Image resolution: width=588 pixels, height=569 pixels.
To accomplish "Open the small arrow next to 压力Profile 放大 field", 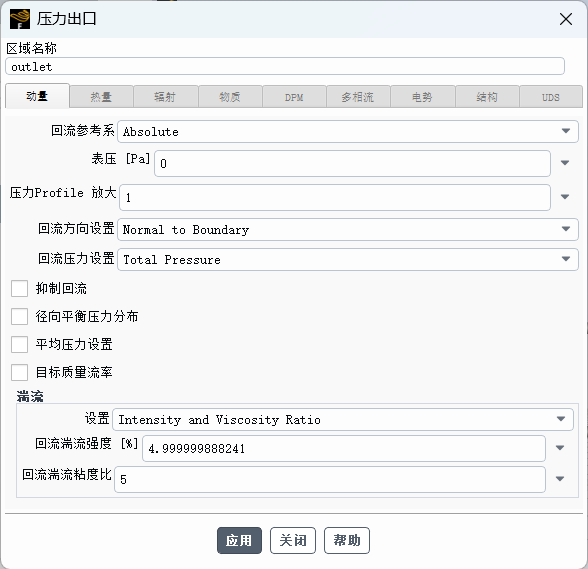I will point(565,197).
